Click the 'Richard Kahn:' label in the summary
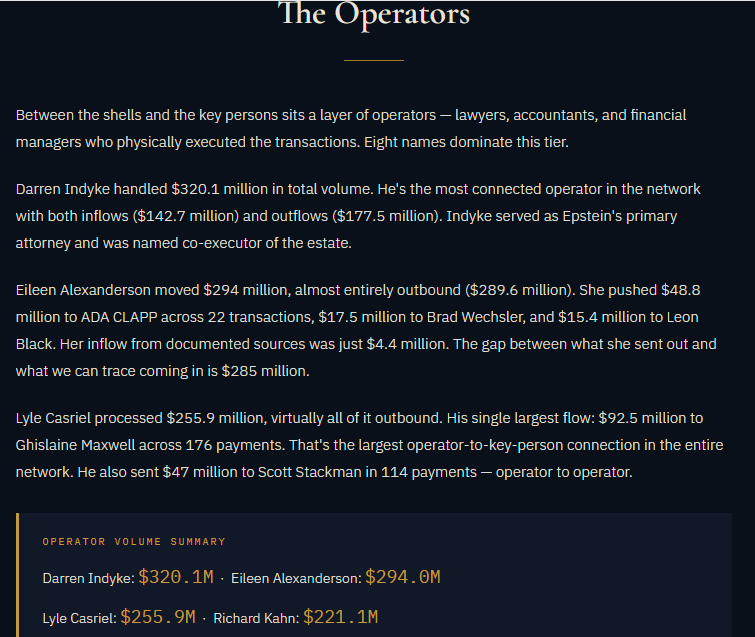Viewport: 755px width, 637px height. click(x=256, y=618)
